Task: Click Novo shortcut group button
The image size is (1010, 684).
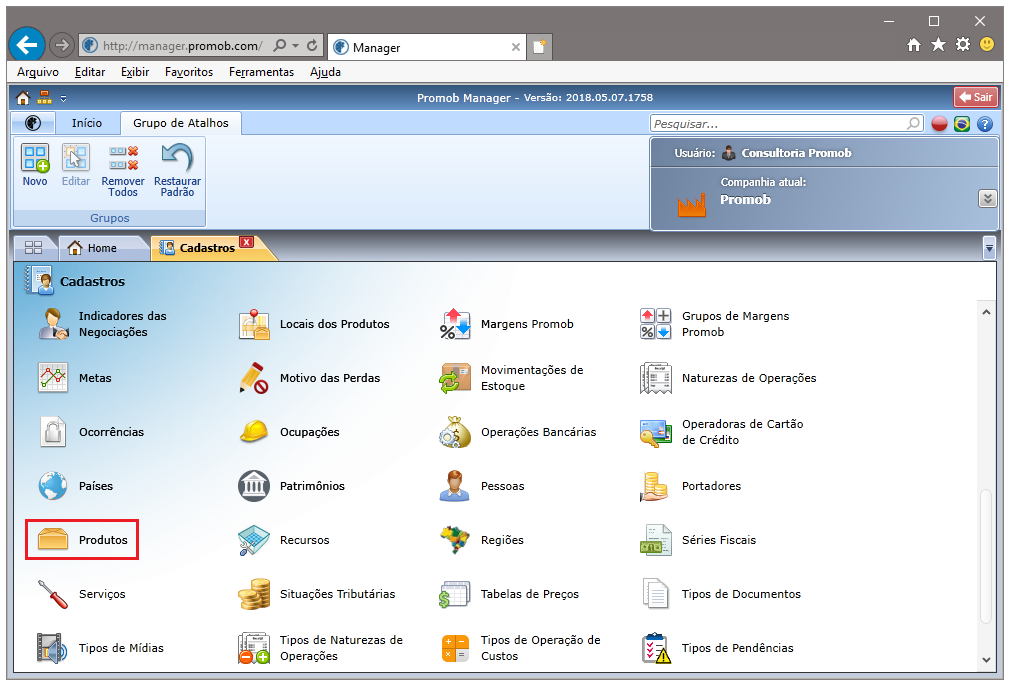Action: coord(35,166)
